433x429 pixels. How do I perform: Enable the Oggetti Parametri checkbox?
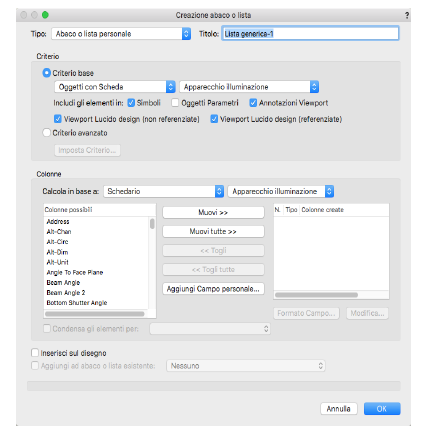tap(175, 103)
